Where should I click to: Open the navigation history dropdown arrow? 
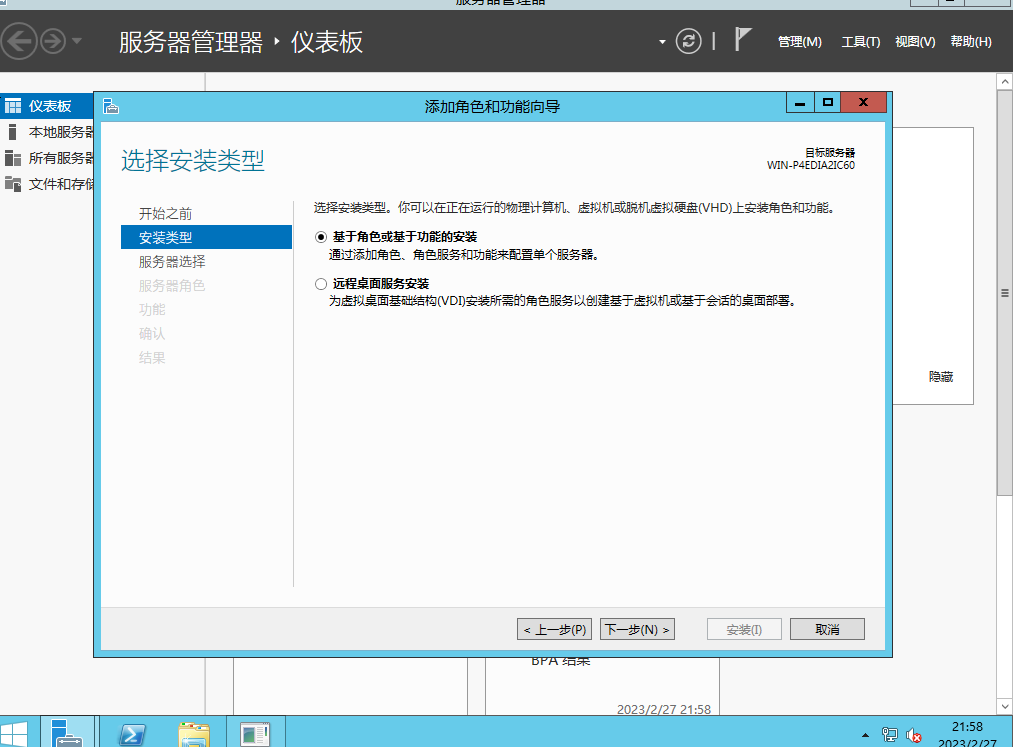(x=77, y=41)
